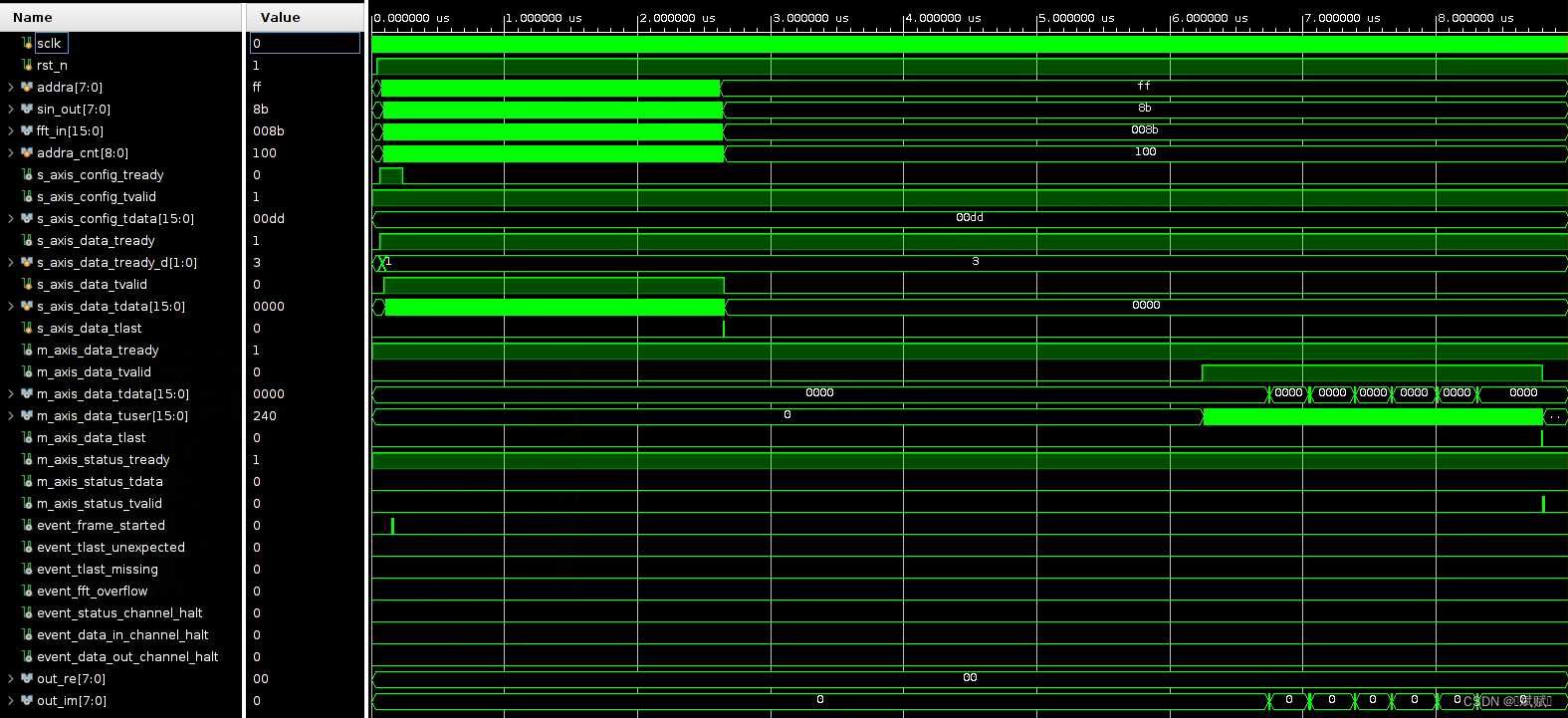Click the rst_n signal icon

pos(28,65)
